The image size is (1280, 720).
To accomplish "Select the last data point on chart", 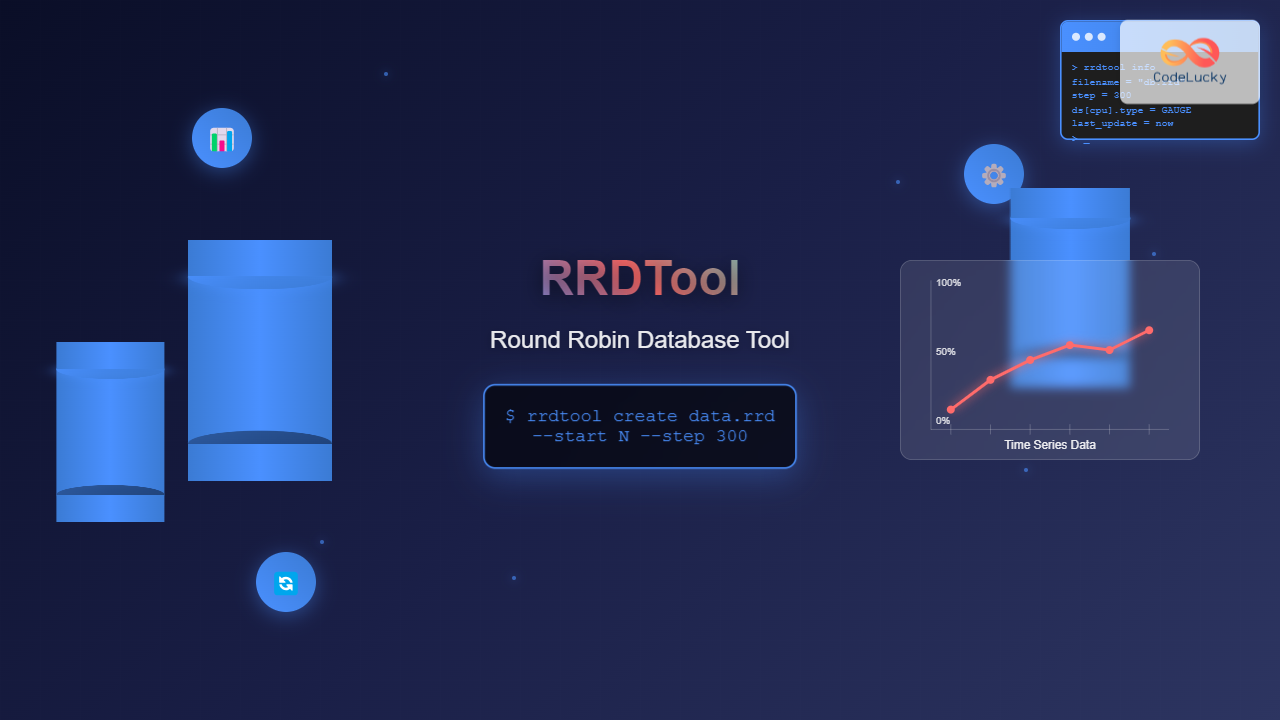I will 1149,330.
